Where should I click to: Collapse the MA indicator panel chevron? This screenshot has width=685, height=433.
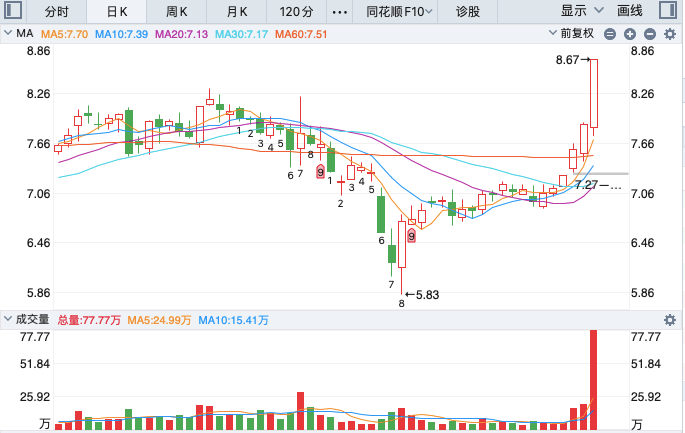pyautogui.click(x=7, y=33)
